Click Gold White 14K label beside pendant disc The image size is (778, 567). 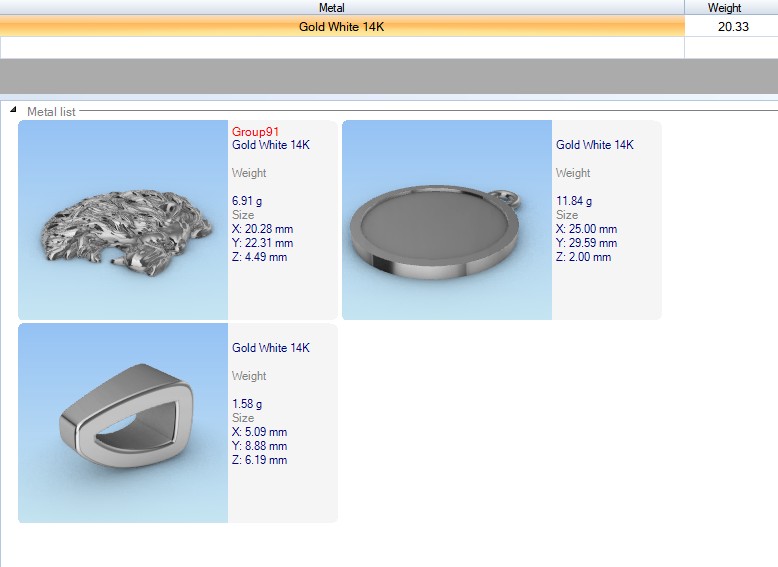[x=595, y=145]
